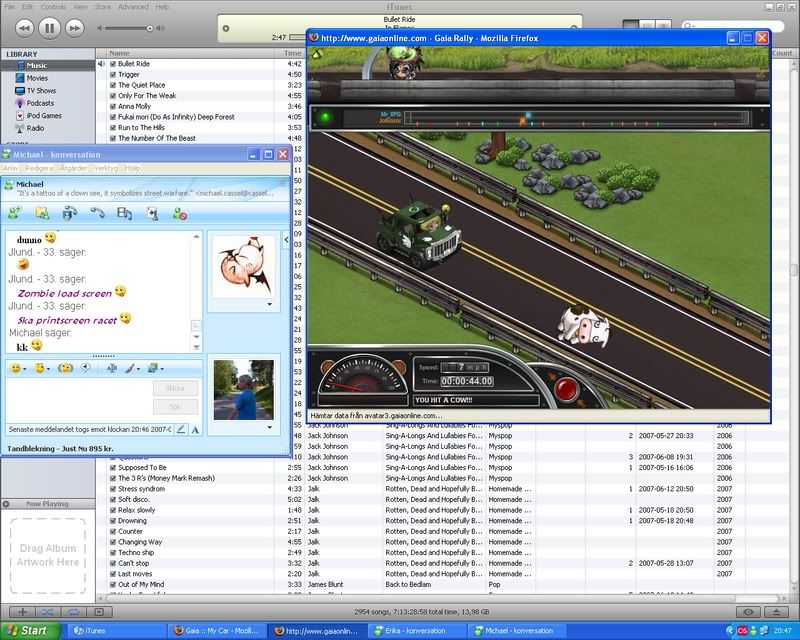The width and height of the screenshot is (800, 640).
Task: Toggle shuffle in iTunes
Action: tap(48, 611)
